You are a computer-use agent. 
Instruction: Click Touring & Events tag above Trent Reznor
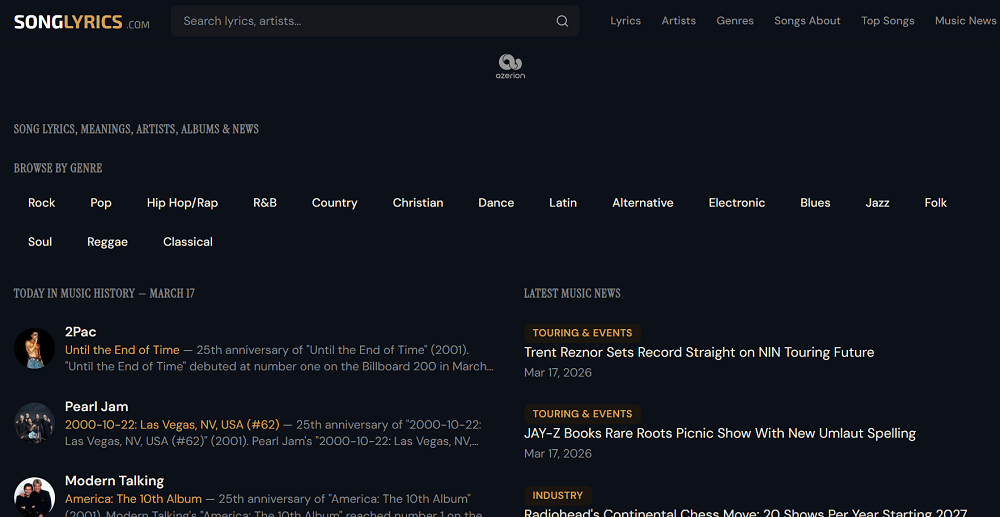(582, 333)
